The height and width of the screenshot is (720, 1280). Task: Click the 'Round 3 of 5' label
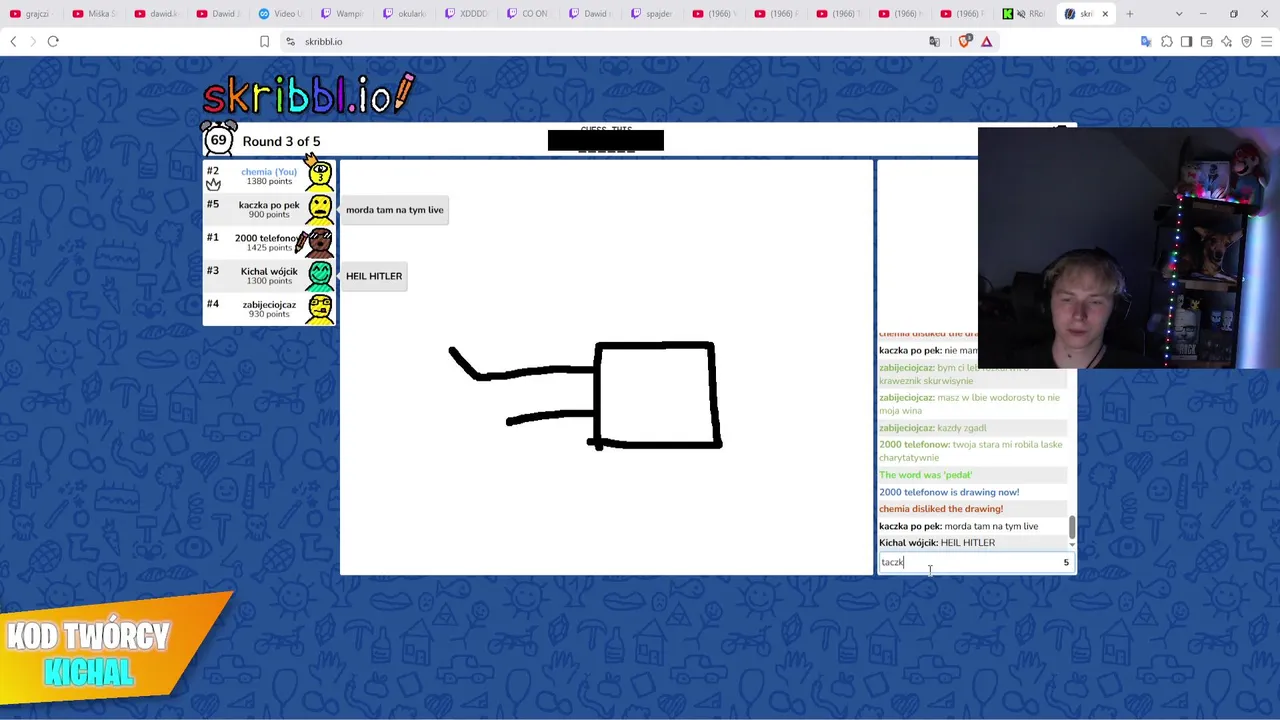[281, 141]
